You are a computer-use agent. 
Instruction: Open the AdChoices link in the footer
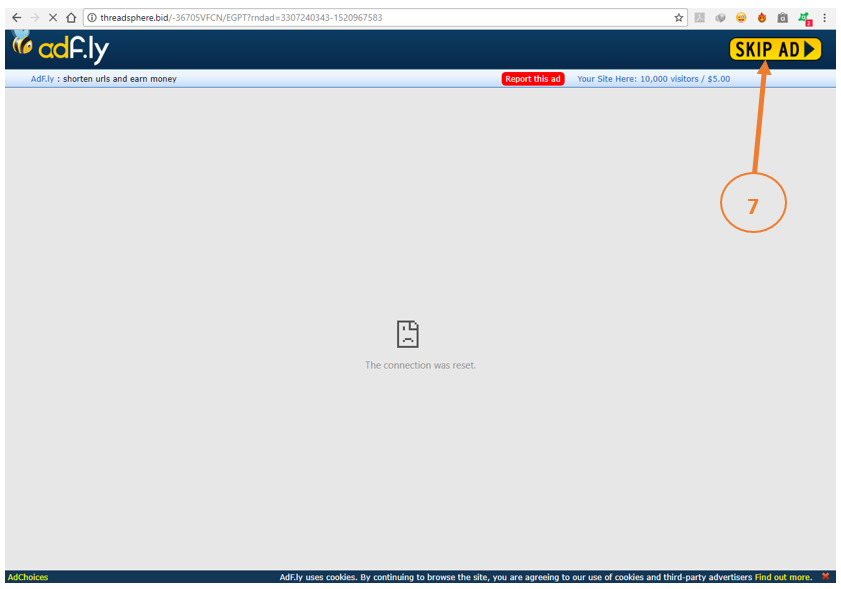click(x=28, y=577)
